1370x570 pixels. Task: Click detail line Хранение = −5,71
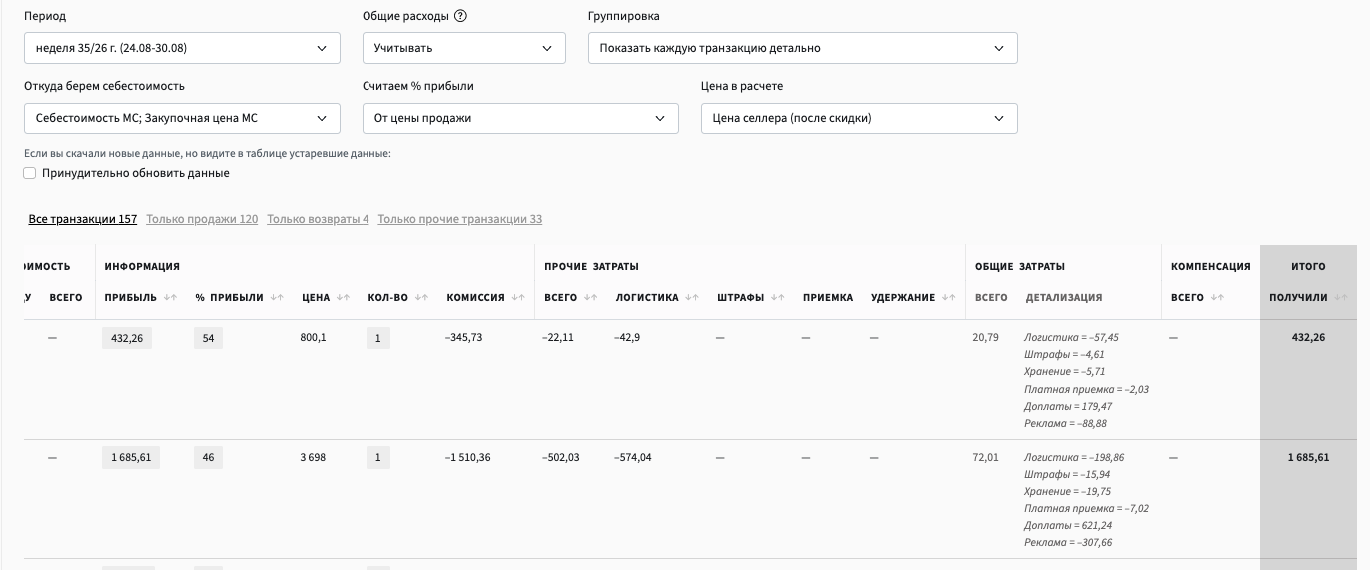[1064, 372]
